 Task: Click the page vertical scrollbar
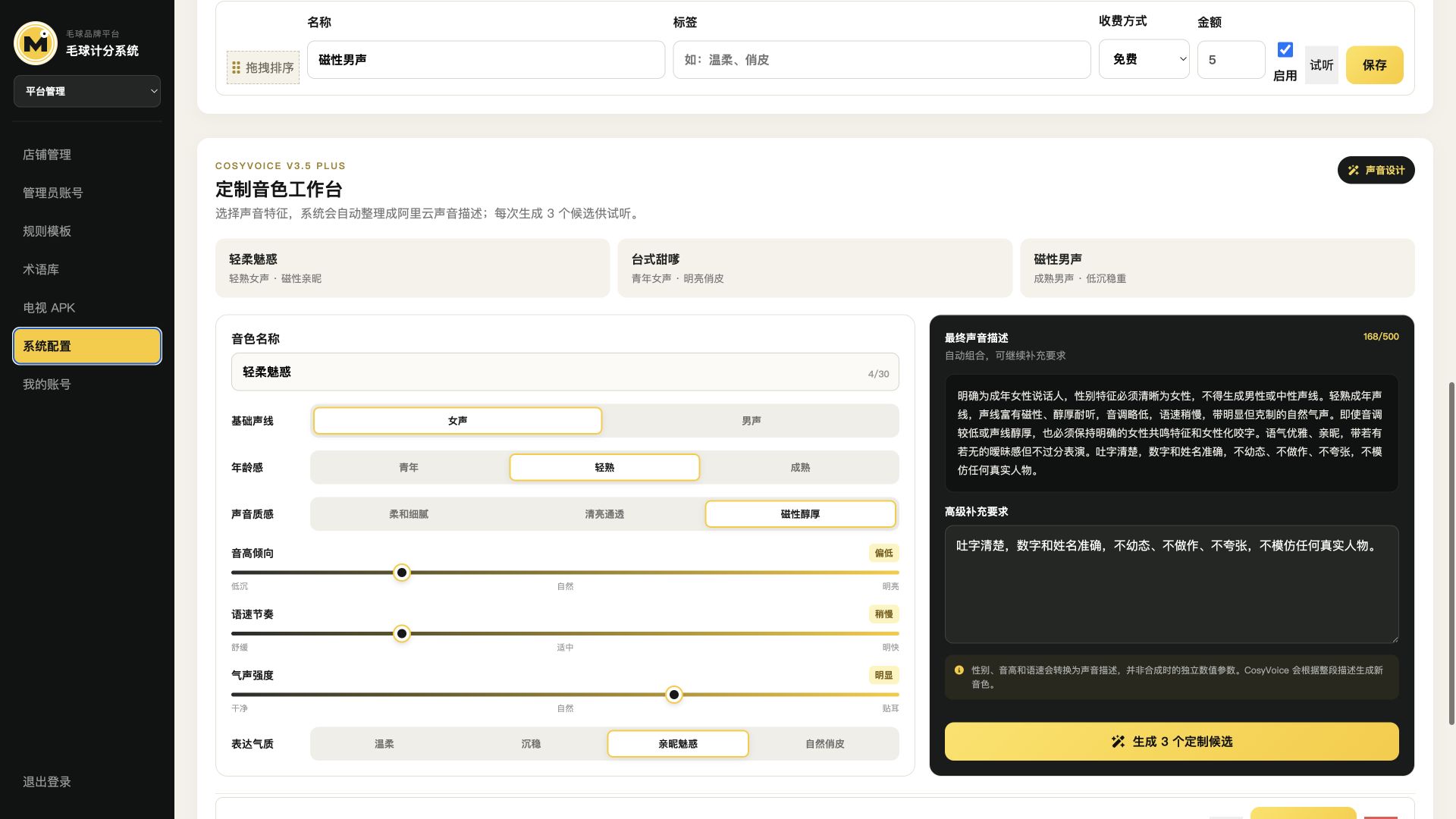click(x=1451, y=554)
